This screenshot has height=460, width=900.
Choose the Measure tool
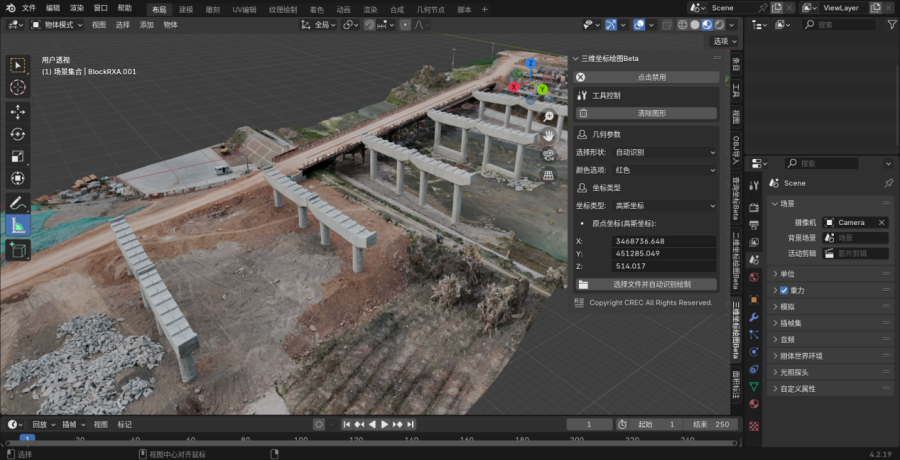(18, 226)
